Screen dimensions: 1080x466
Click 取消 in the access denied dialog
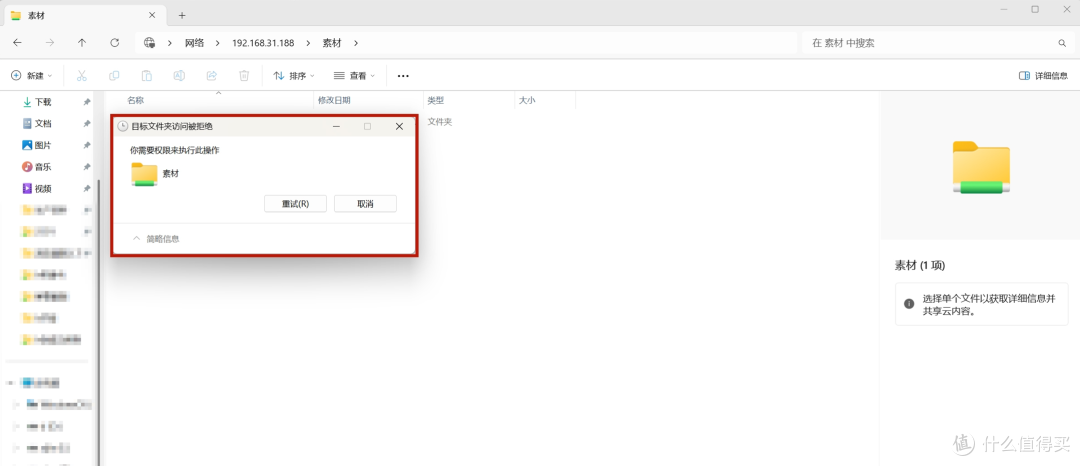[x=365, y=204]
